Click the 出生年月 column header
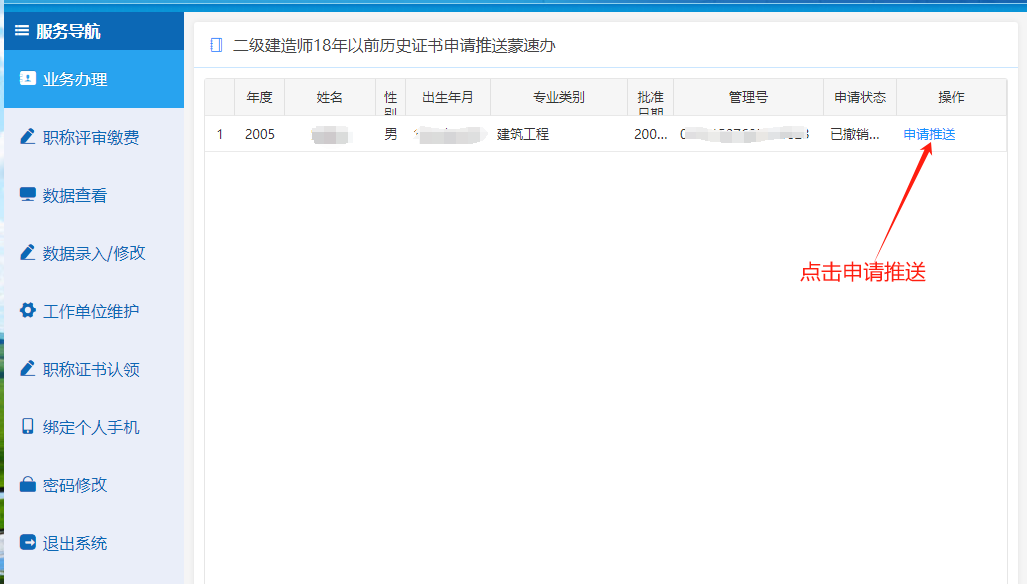The height and width of the screenshot is (584, 1027). [448, 97]
